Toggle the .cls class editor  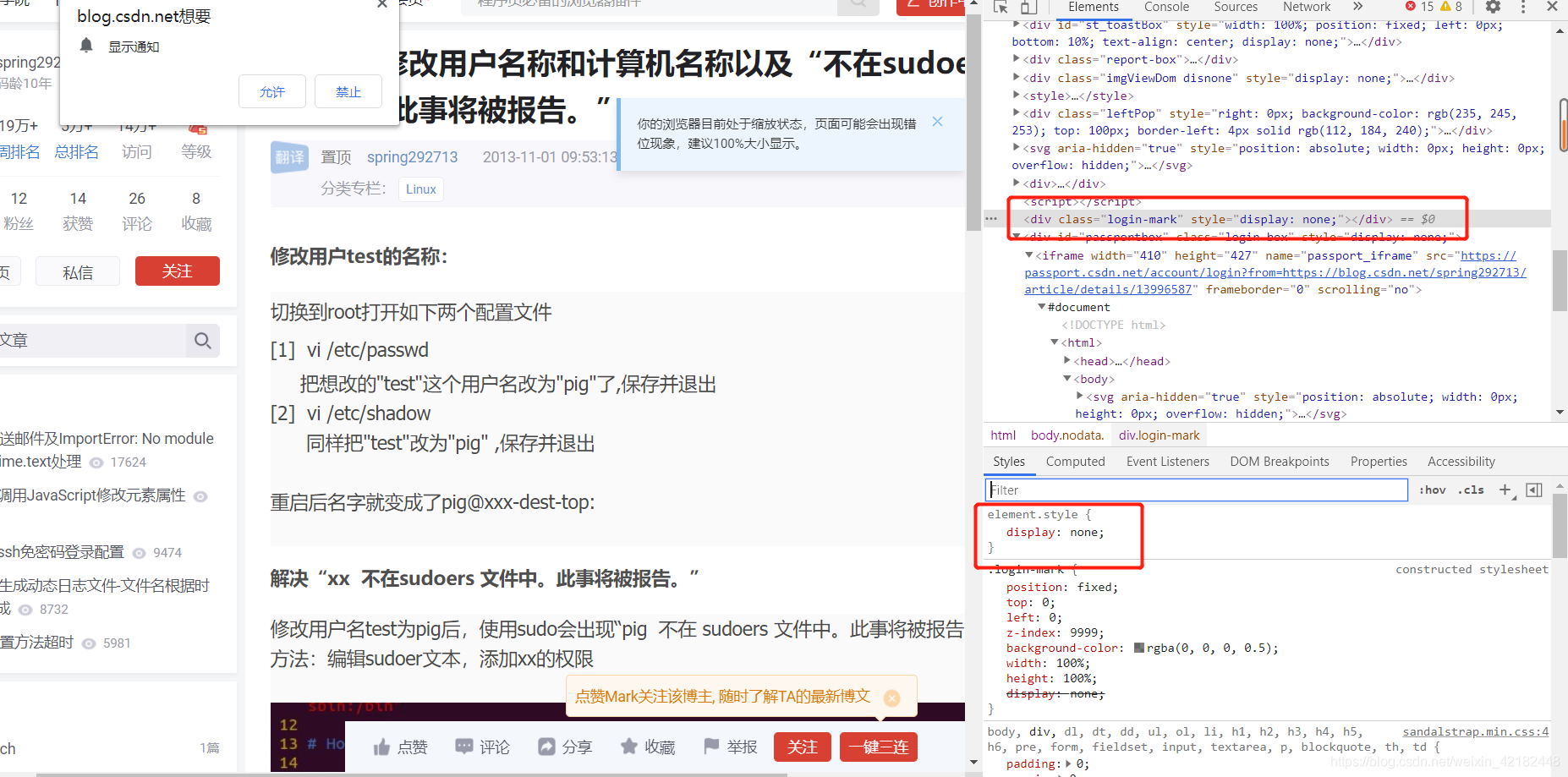[x=1472, y=490]
